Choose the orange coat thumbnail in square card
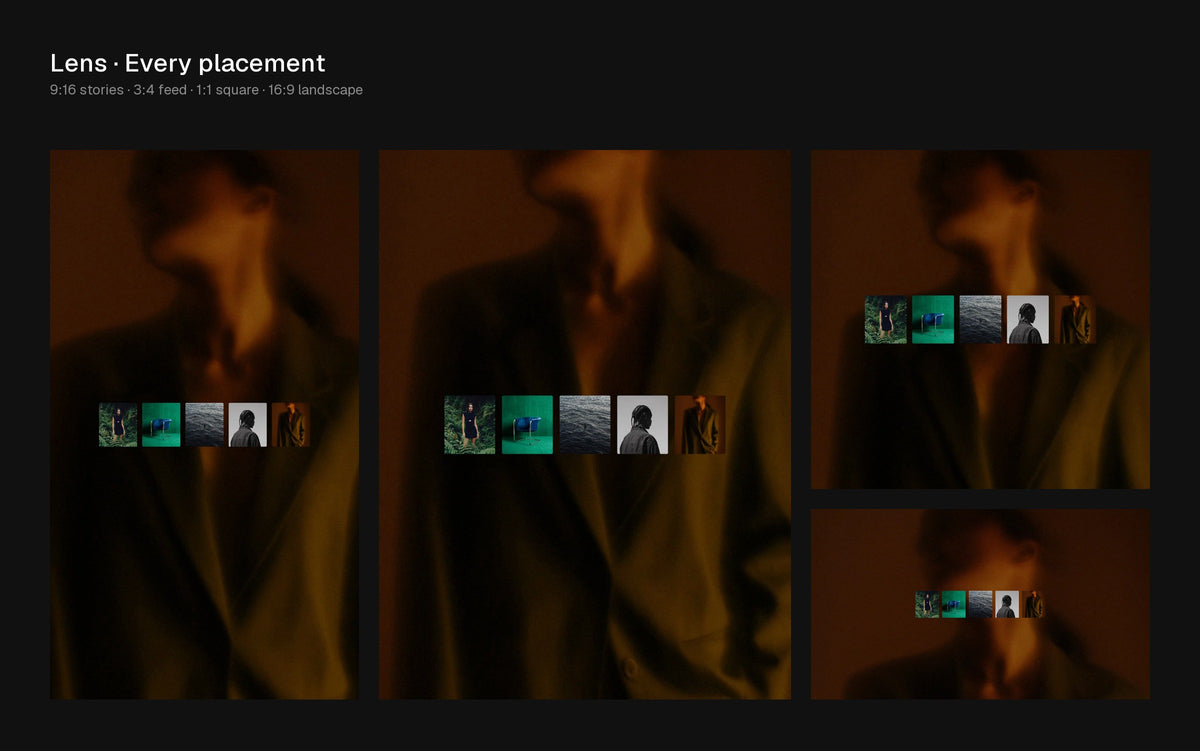The width and height of the screenshot is (1200, 751). (1075, 320)
